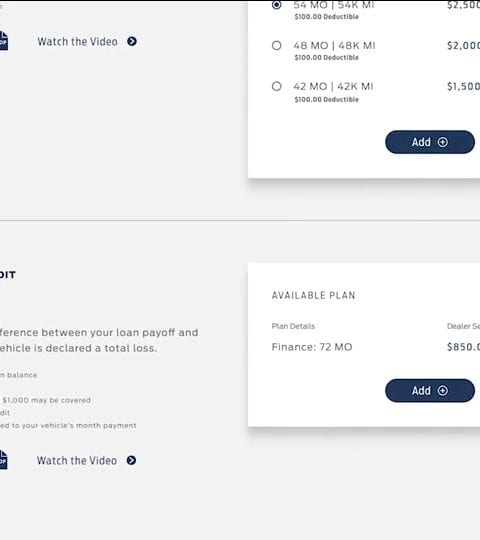The width and height of the screenshot is (480, 540).
Task: Open the PDF document icon near the deductible plans
Action: tap(3, 41)
